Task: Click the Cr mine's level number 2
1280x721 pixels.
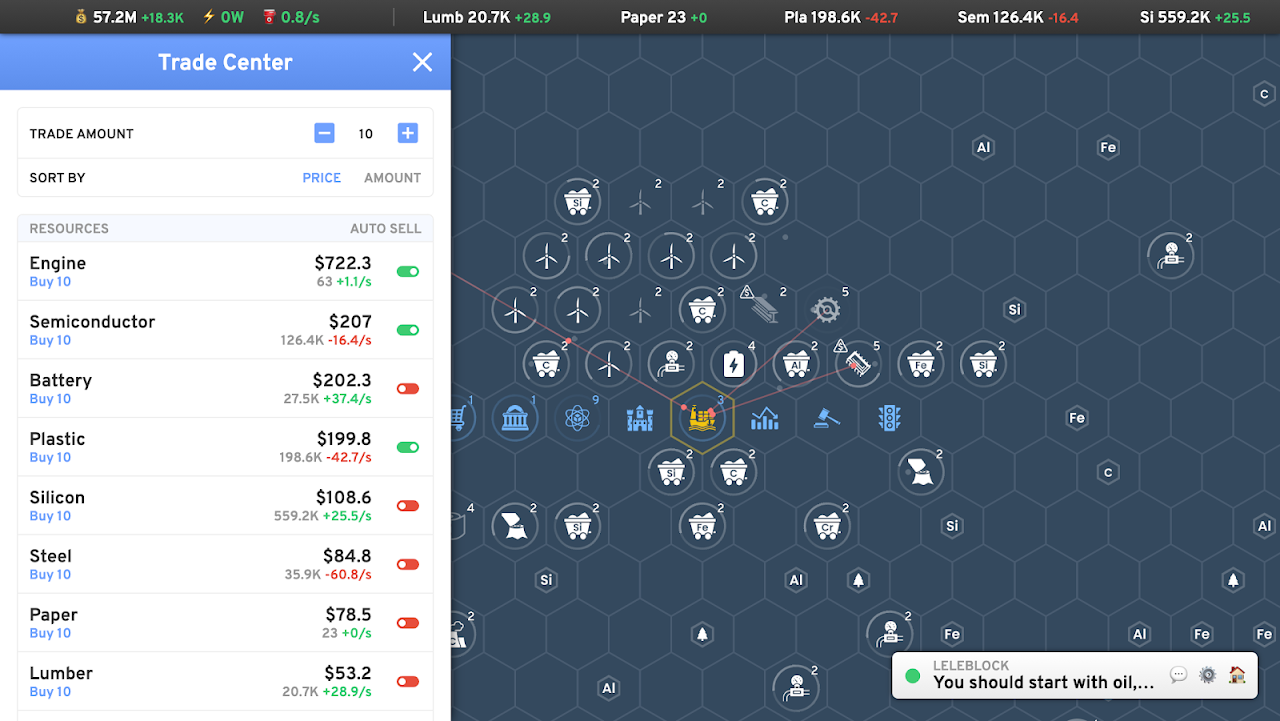Action: pos(846,508)
